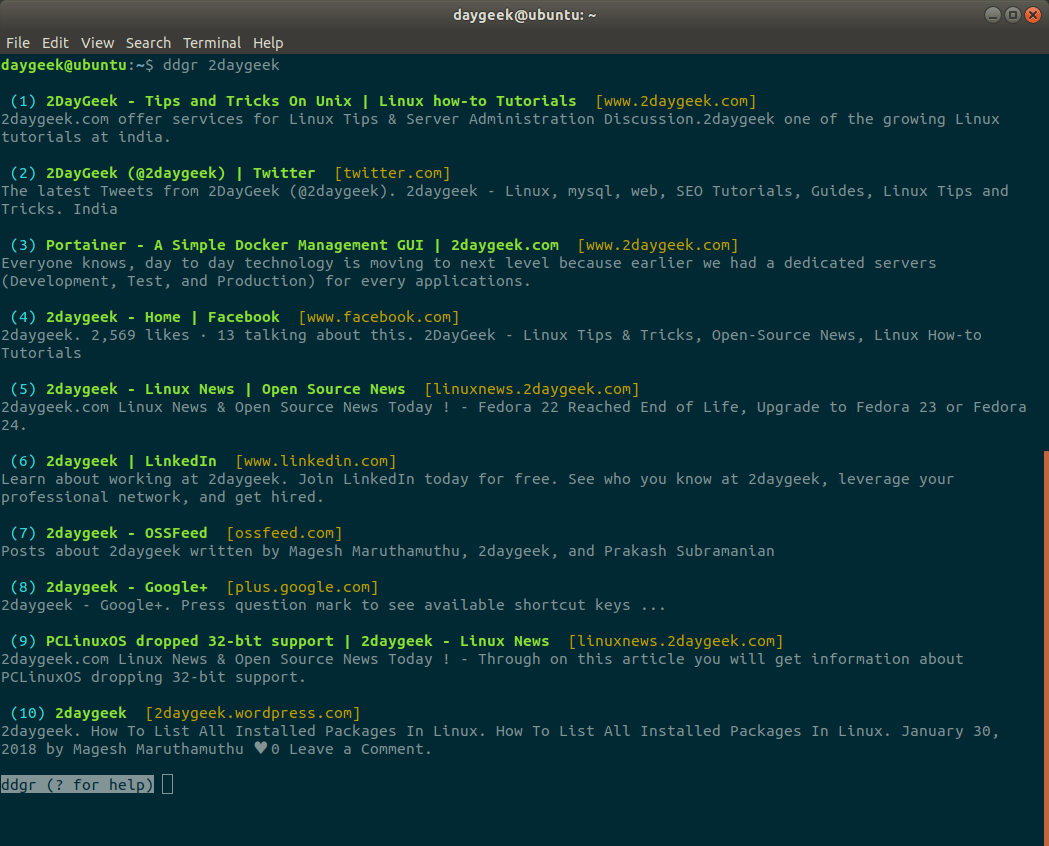This screenshot has width=1049, height=846.
Task: Click the www.facebook.com URL in result 4
Action: (379, 317)
